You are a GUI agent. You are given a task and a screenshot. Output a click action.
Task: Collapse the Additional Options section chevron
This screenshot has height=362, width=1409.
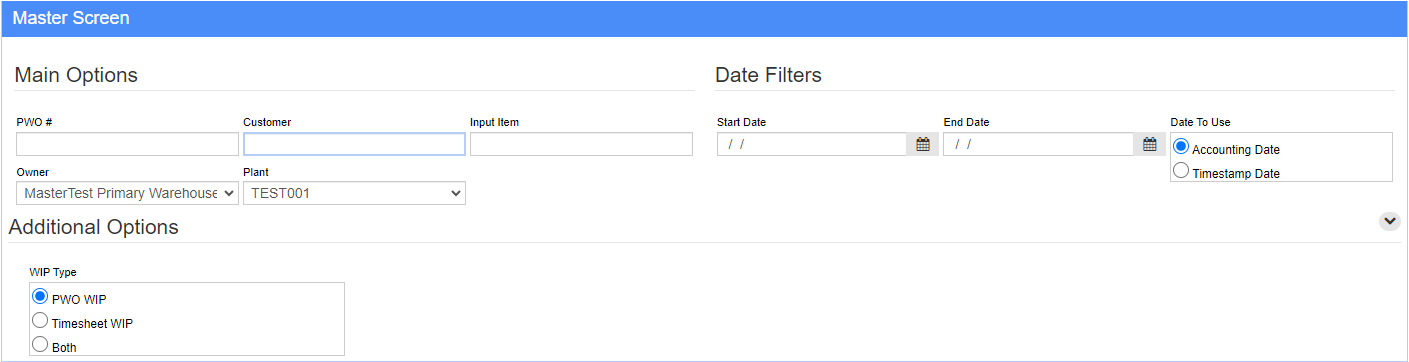(x=1389, y=222)
